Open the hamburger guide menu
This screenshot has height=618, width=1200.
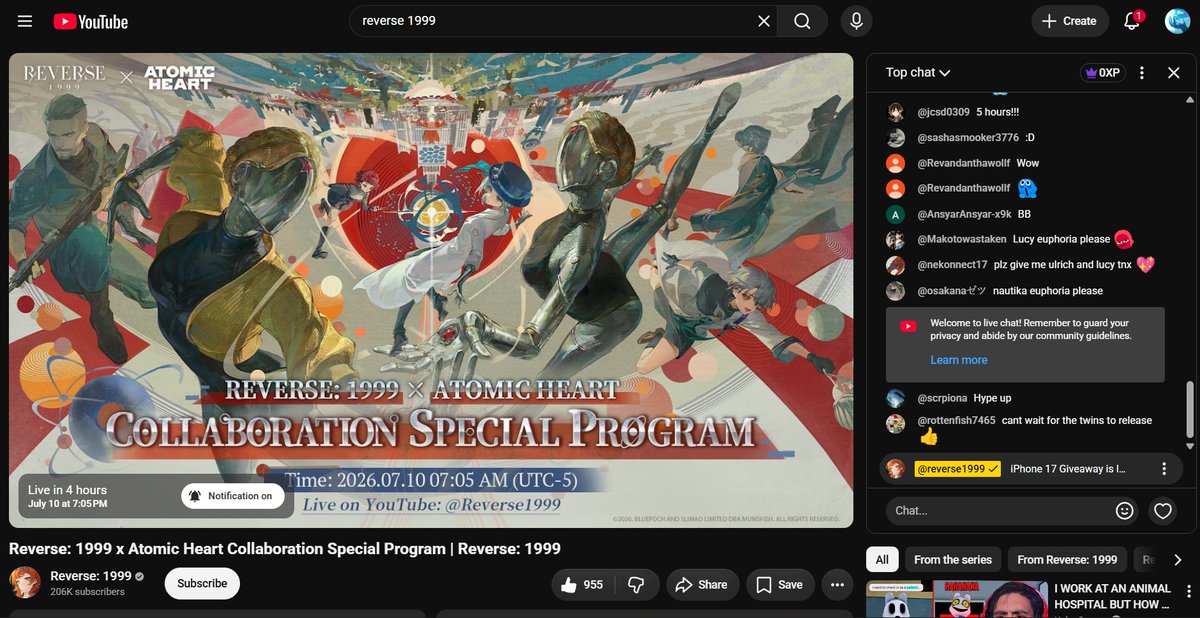click(x=25, y=21)
